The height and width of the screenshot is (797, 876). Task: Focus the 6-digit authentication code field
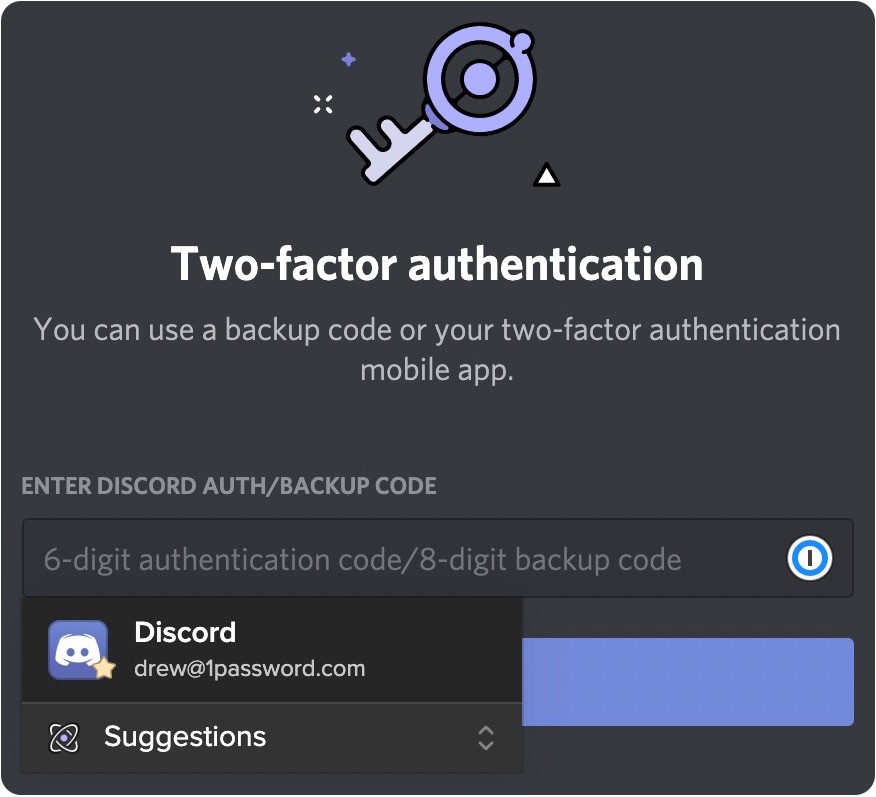tap(437, 559)
